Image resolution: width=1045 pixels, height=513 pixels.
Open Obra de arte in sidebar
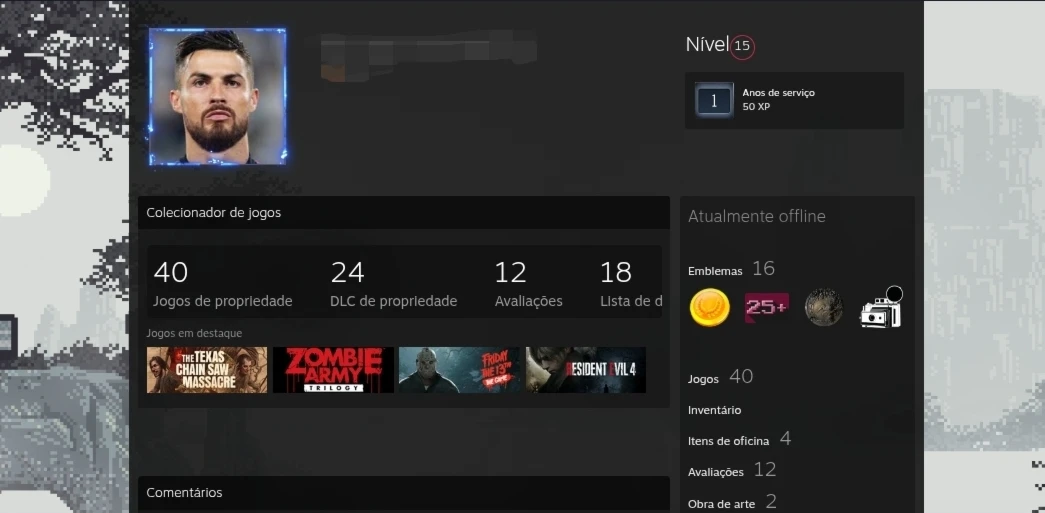[x=722, y=504]
